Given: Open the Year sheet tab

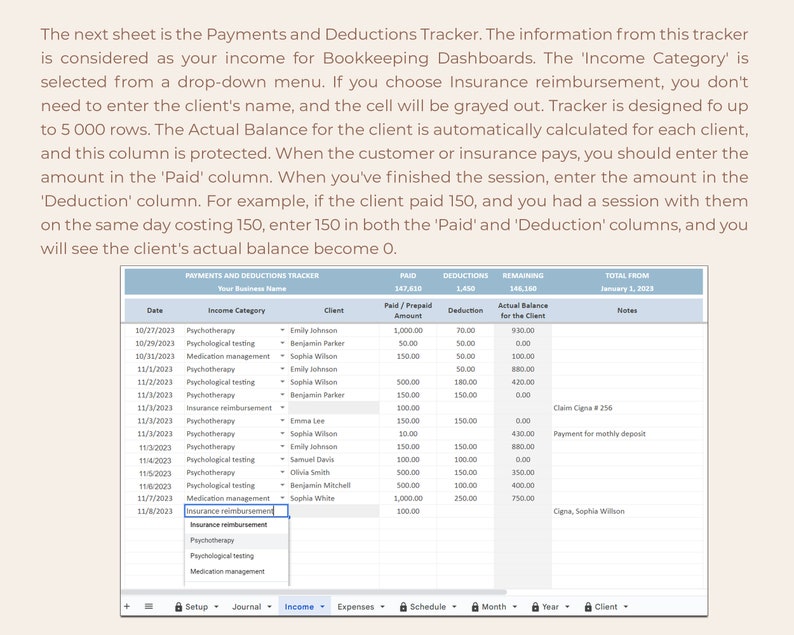Looking at the screenshot, I should point(550,607).
